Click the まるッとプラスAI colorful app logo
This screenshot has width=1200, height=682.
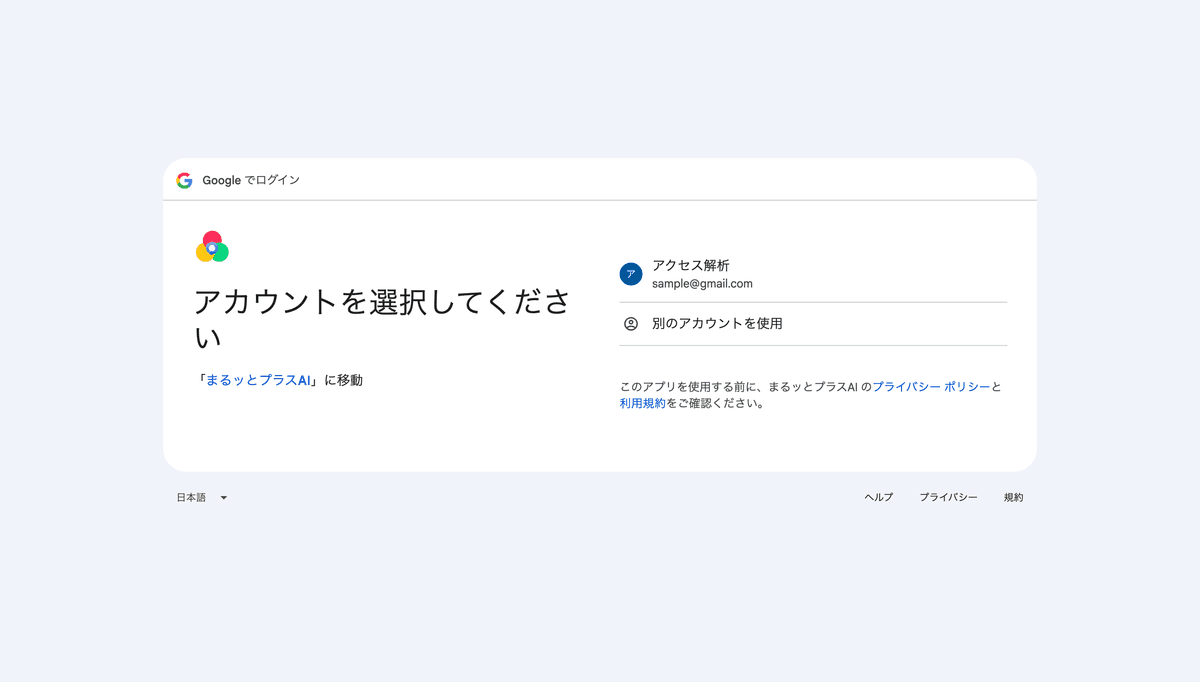click(x=212, y=247)
